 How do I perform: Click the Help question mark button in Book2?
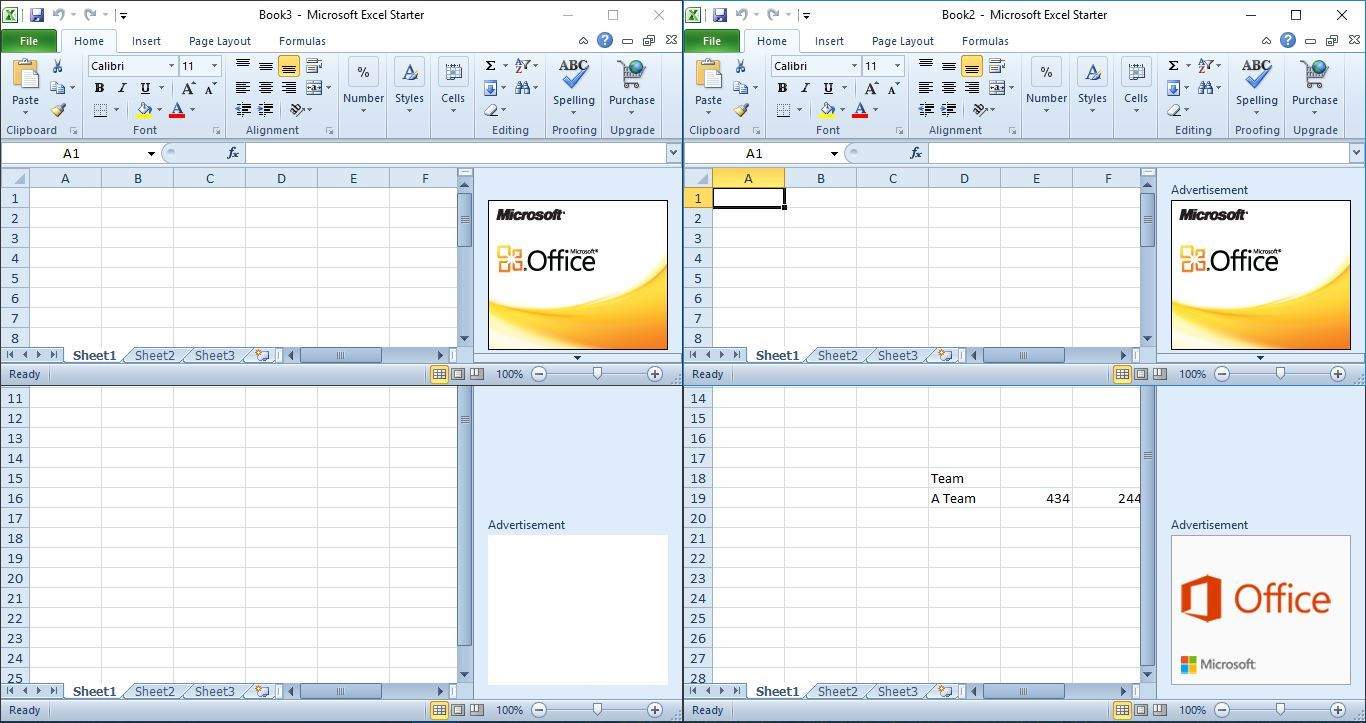1287,41
